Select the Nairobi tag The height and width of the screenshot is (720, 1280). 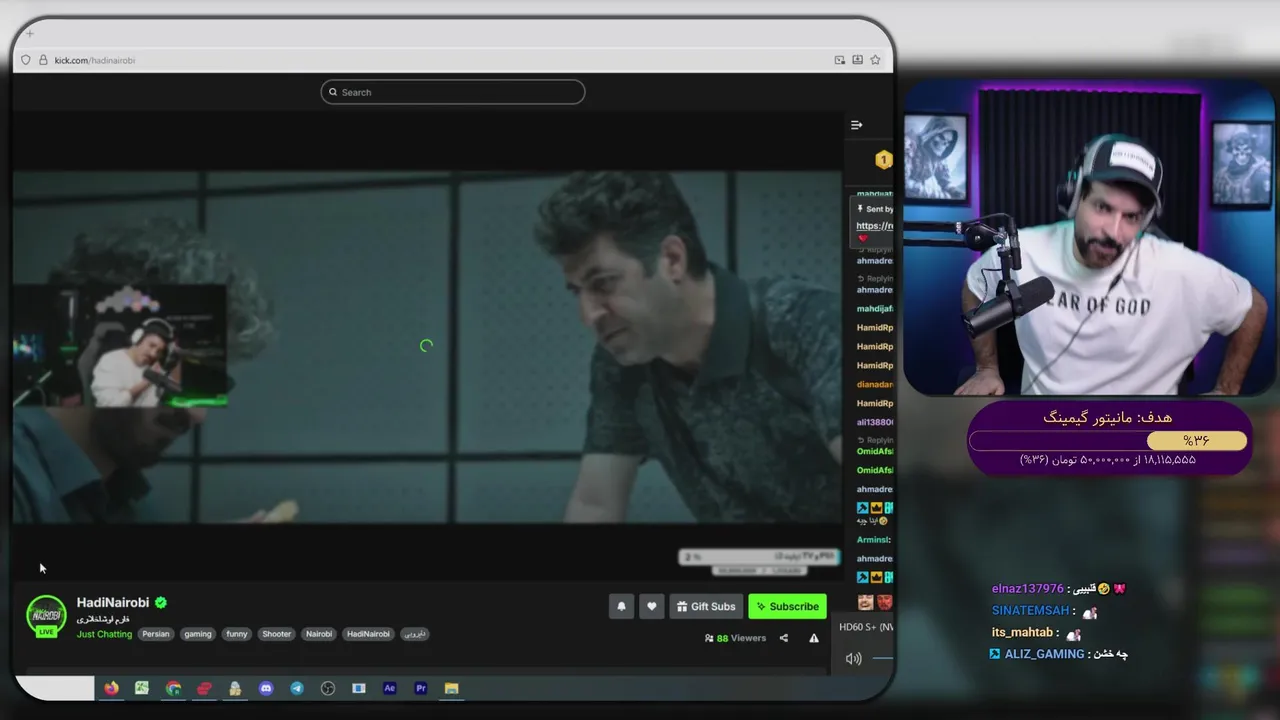(319, 634)
